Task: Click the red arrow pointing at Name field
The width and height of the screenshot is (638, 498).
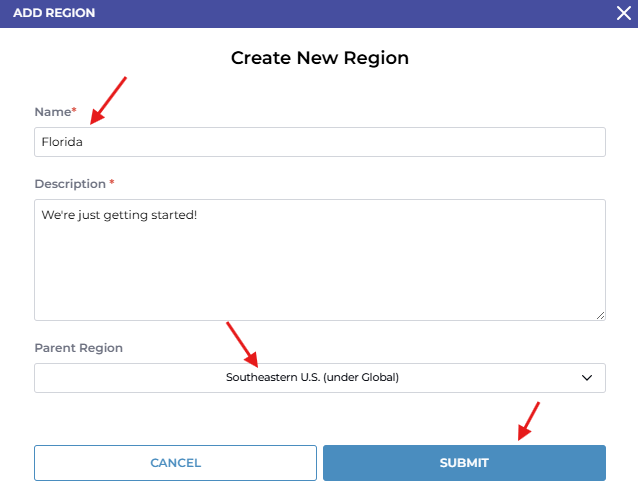Action: [109, 99]
